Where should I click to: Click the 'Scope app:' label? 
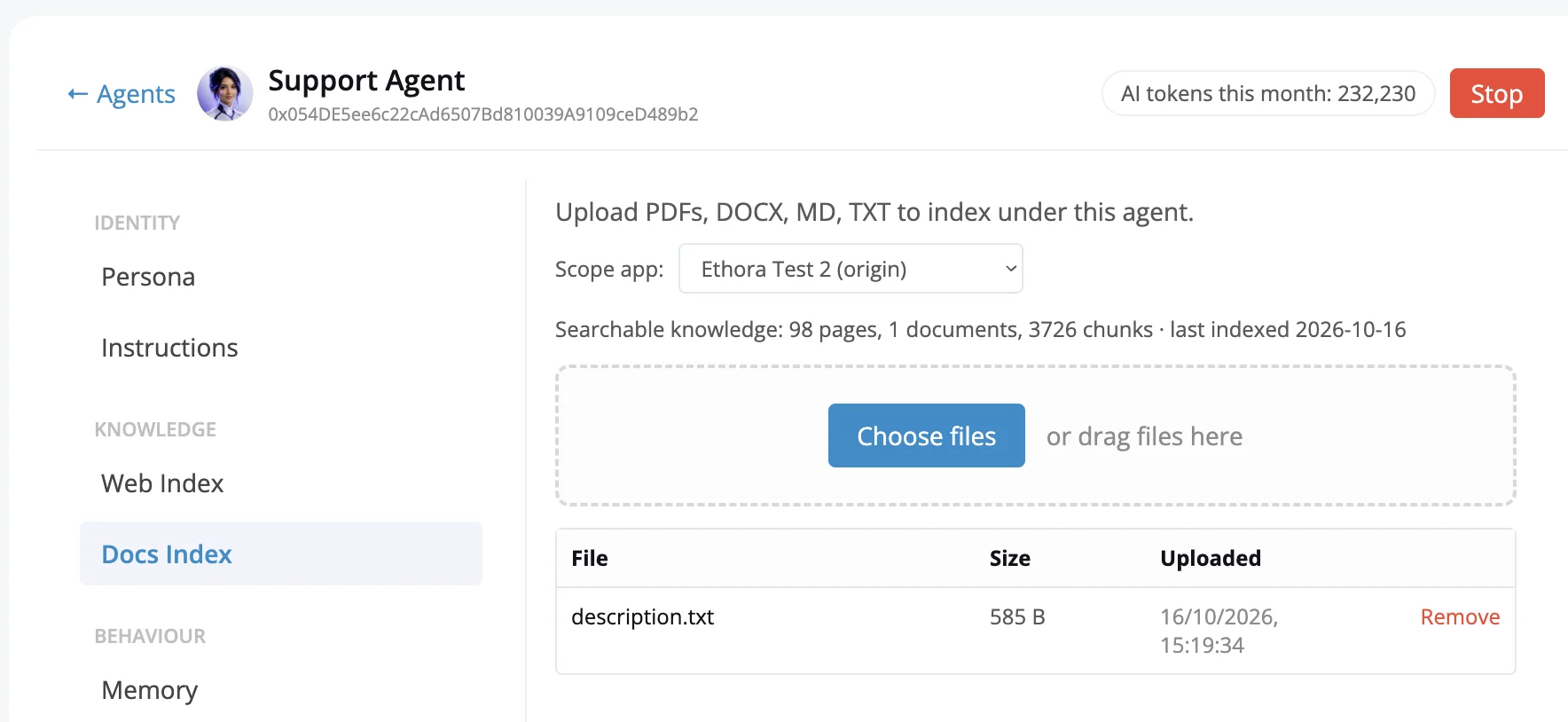coord(609,270)
